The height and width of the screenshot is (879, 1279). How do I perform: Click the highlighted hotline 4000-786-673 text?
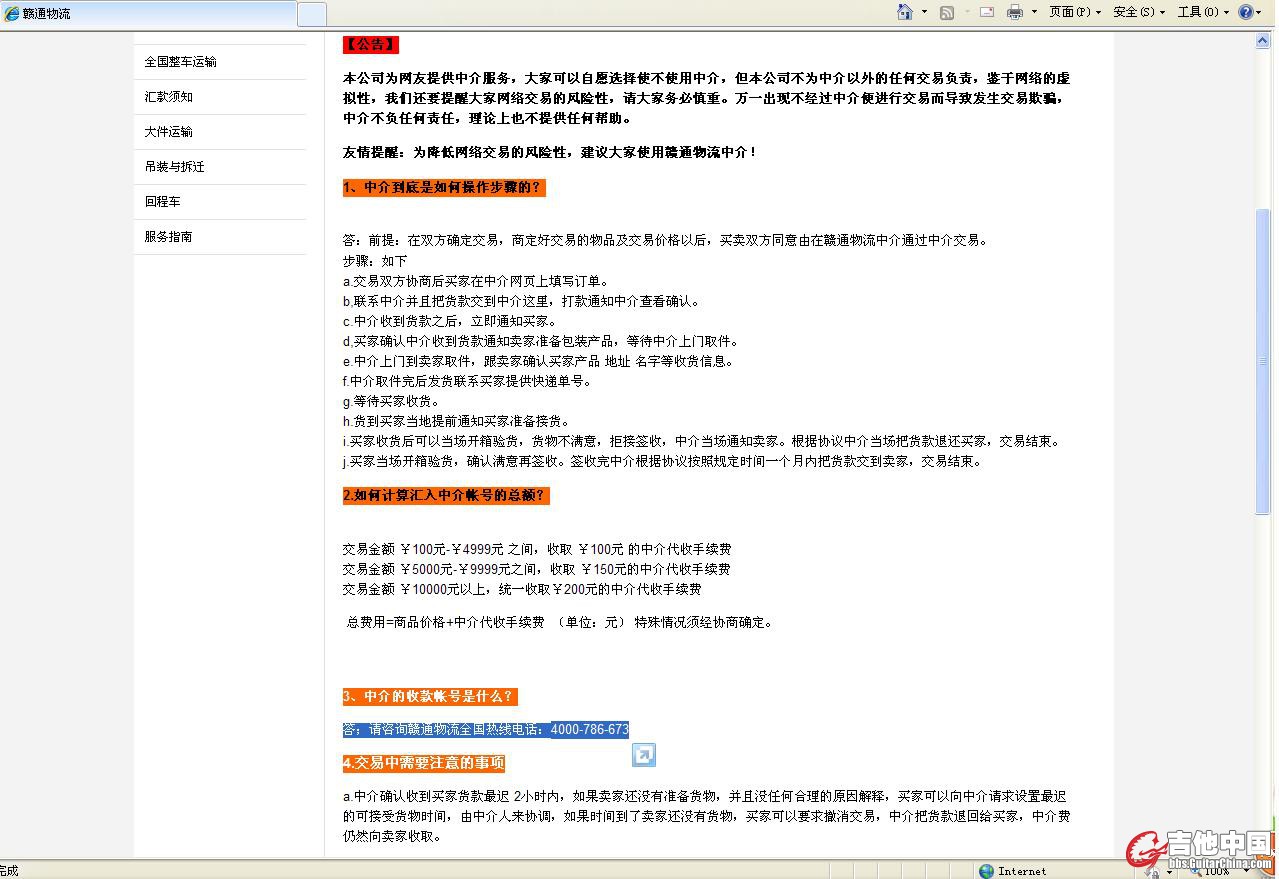589,730
